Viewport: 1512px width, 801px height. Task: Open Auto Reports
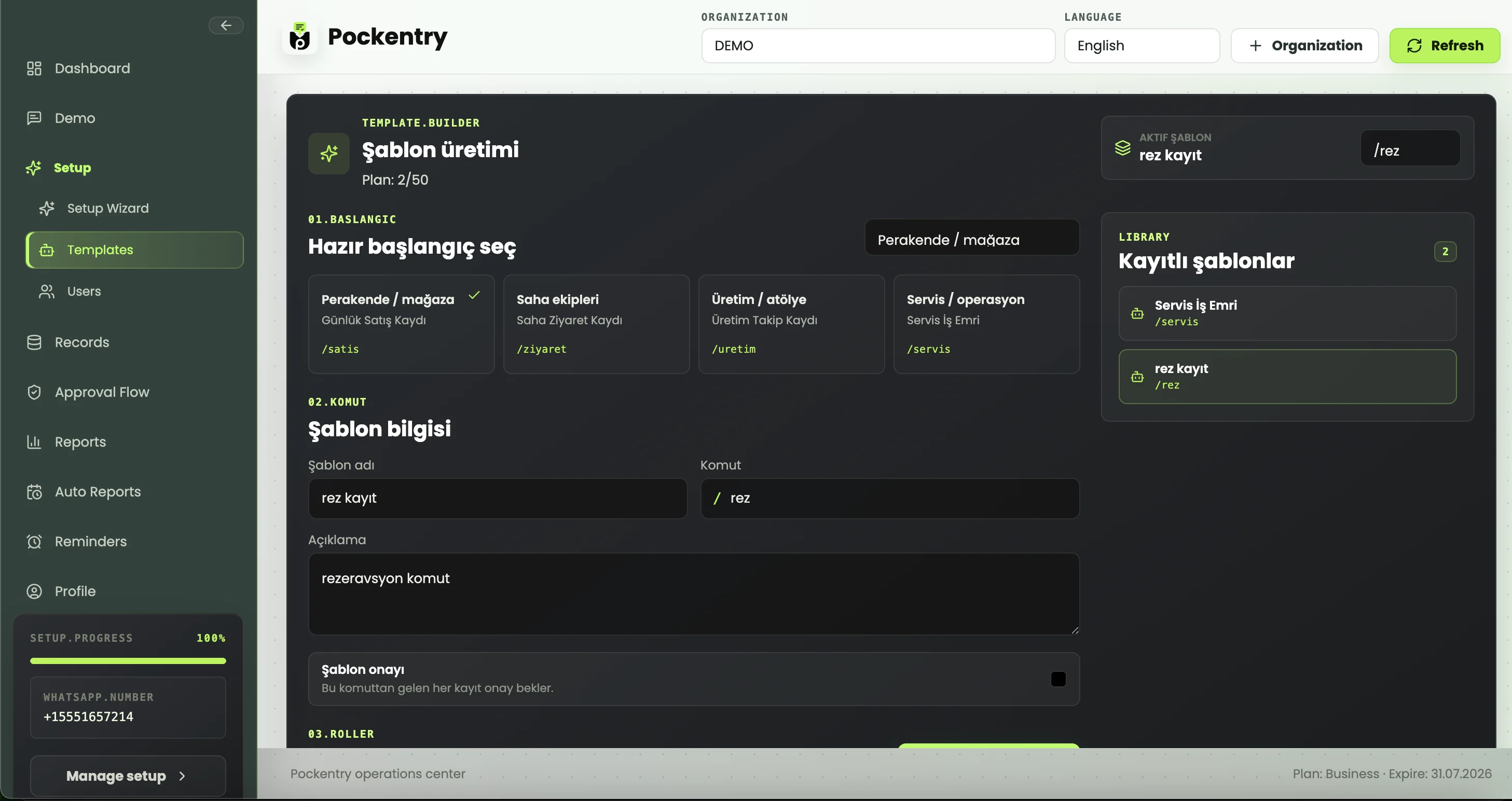pos(134,492)
